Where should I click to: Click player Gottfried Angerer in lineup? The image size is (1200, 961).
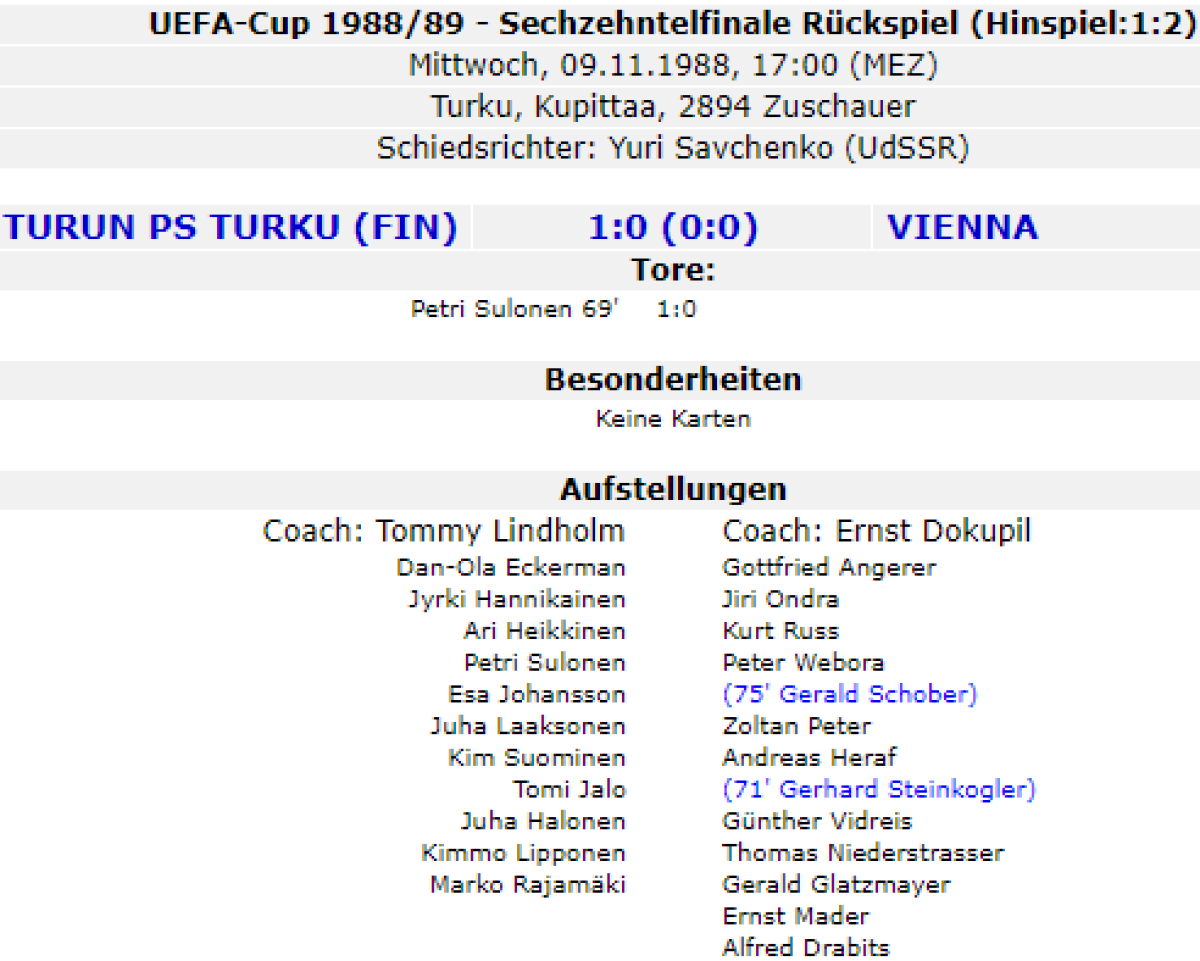(829, 567)
